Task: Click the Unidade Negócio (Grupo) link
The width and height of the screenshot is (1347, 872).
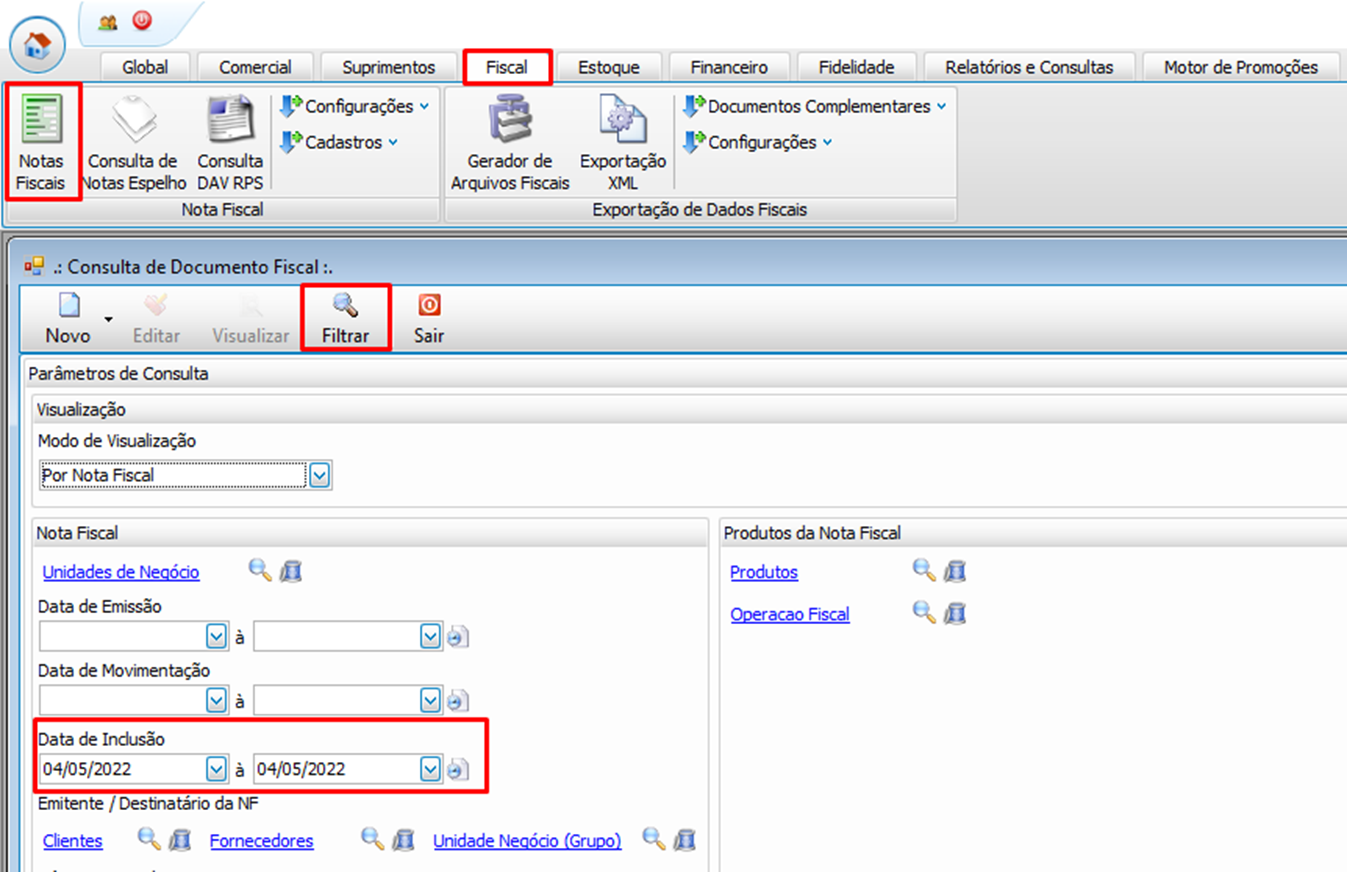Action: 527,841
